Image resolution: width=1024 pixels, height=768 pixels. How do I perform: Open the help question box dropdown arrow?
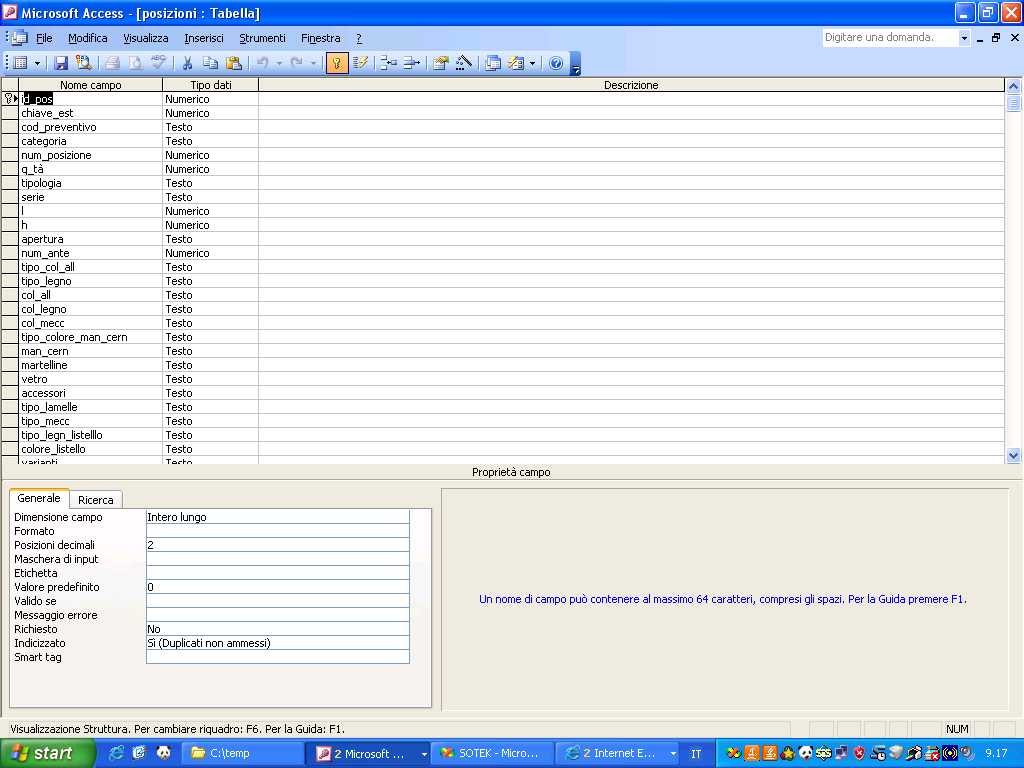(964, 38)
